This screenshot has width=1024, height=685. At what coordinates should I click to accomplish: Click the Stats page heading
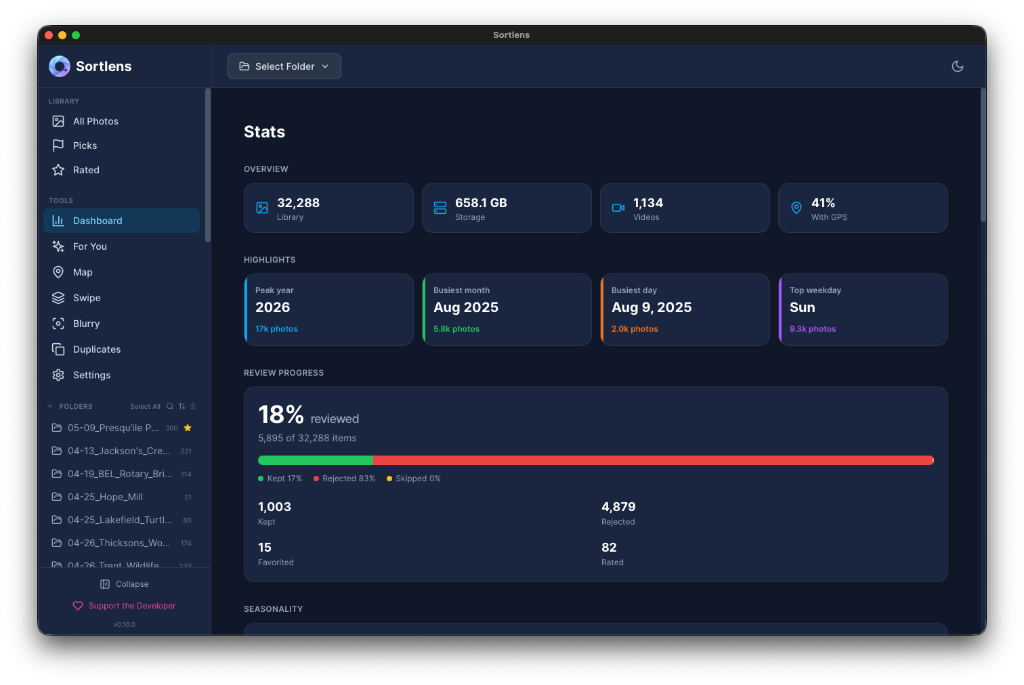(x=264, y=132)
